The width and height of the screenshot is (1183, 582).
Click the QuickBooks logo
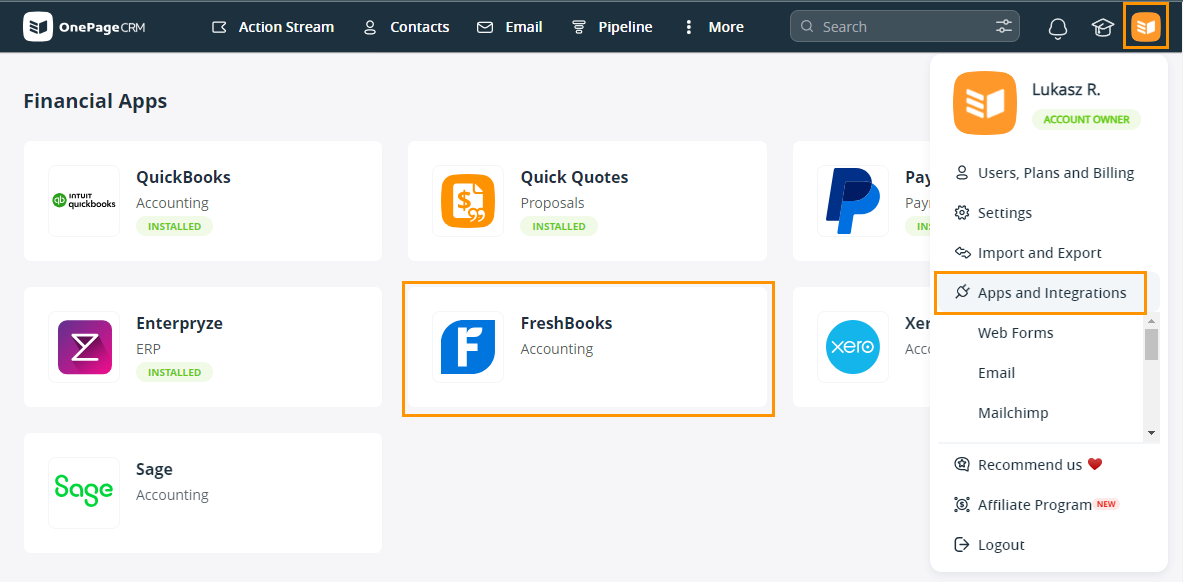click(x=84, y=201)
